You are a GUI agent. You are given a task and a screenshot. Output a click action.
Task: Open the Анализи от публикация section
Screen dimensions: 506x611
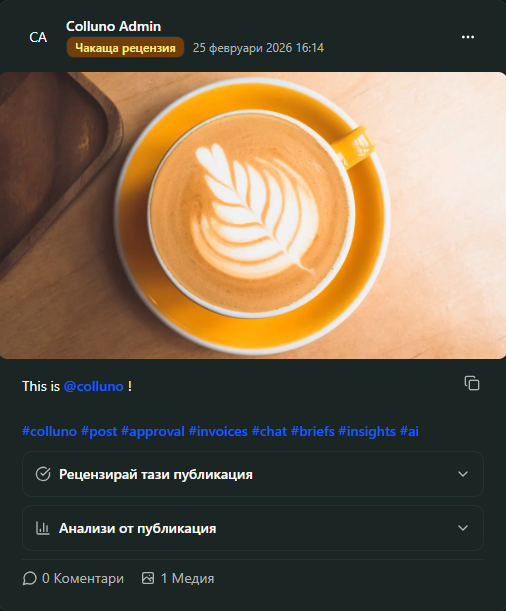coord(253,528)
